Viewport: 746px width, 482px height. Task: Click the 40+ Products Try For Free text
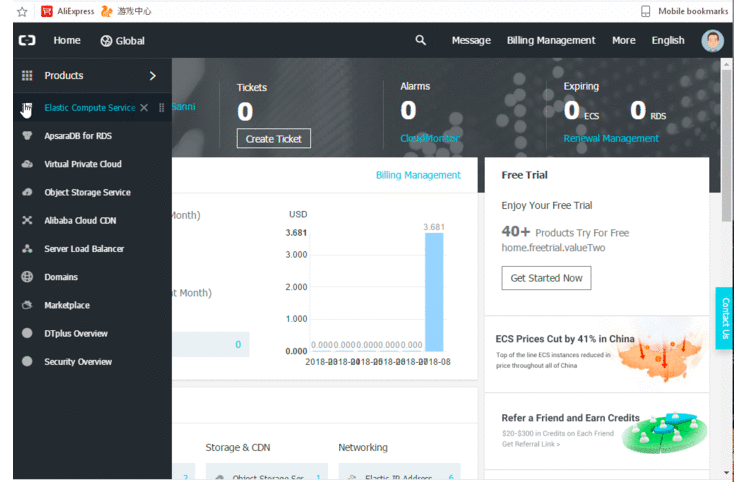tap(565, 232)
